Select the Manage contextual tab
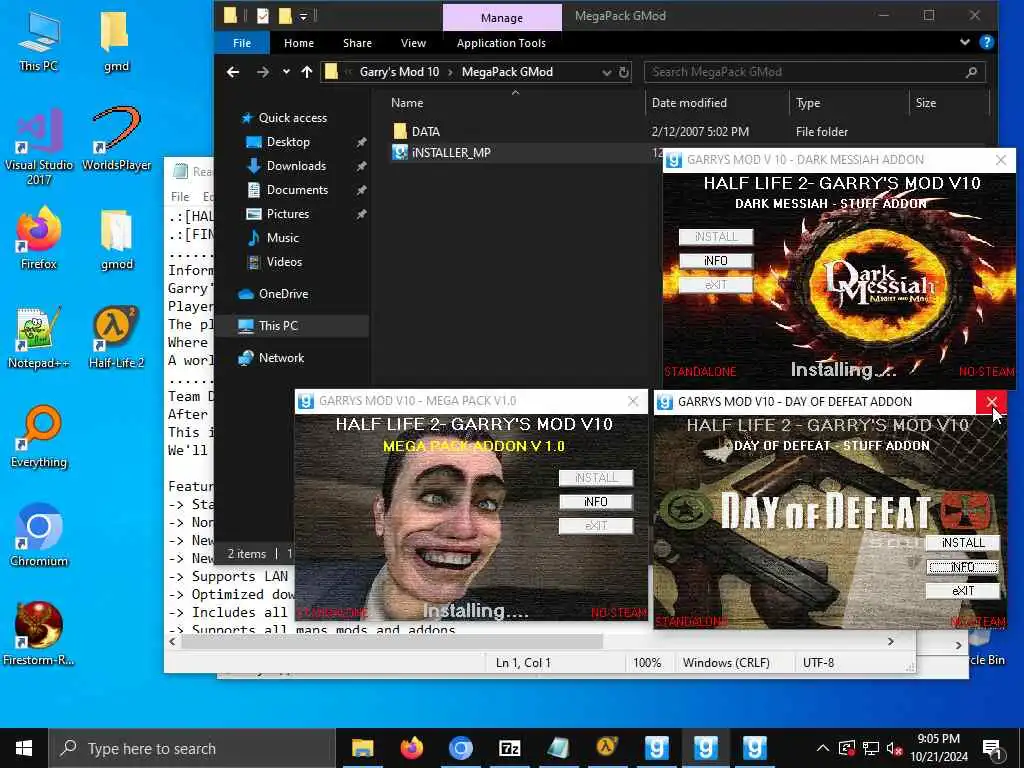 tap(502, 18)
